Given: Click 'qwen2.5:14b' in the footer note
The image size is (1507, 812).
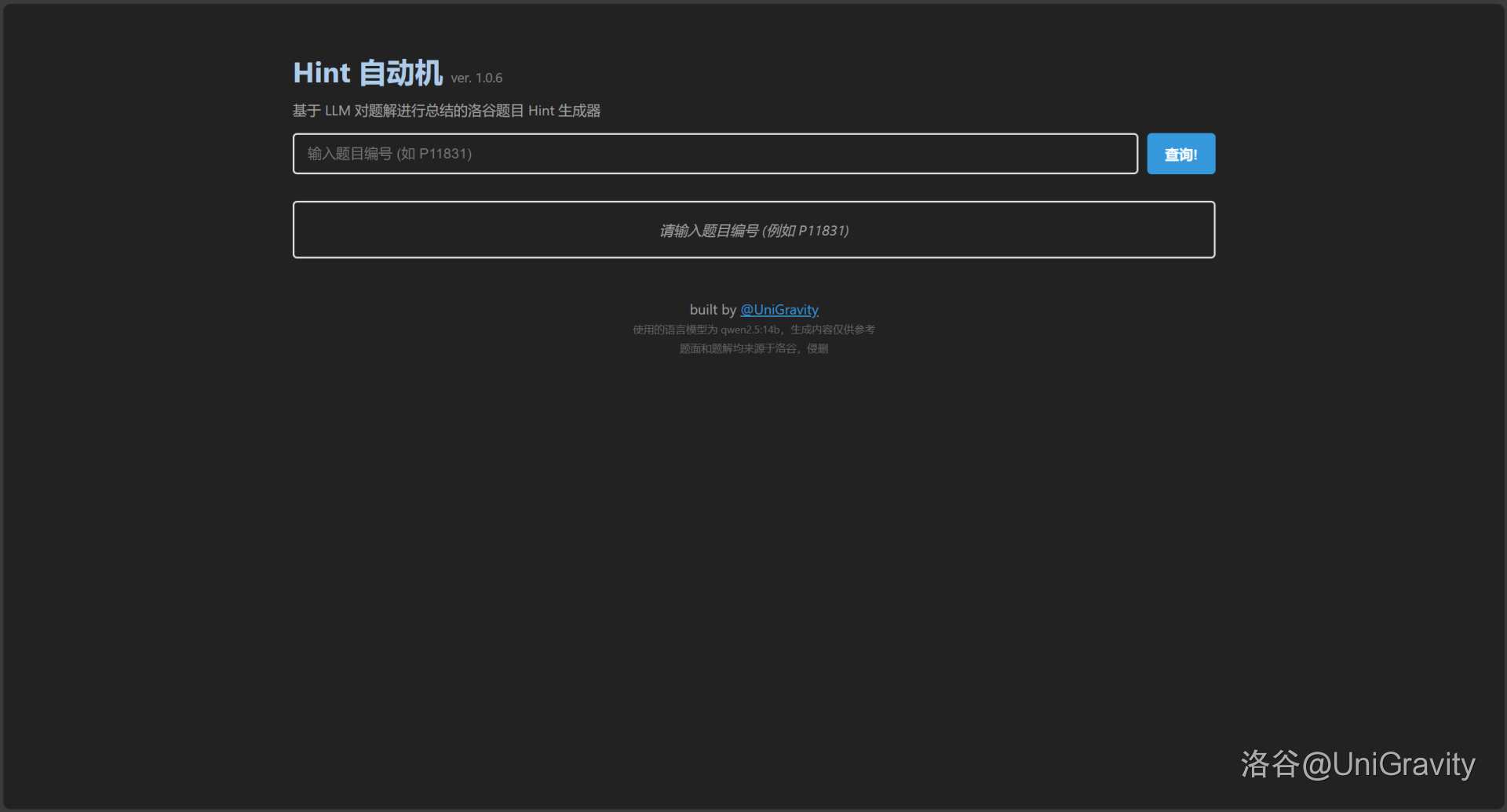Looking at the screenshot, I should tap(750, 330).
